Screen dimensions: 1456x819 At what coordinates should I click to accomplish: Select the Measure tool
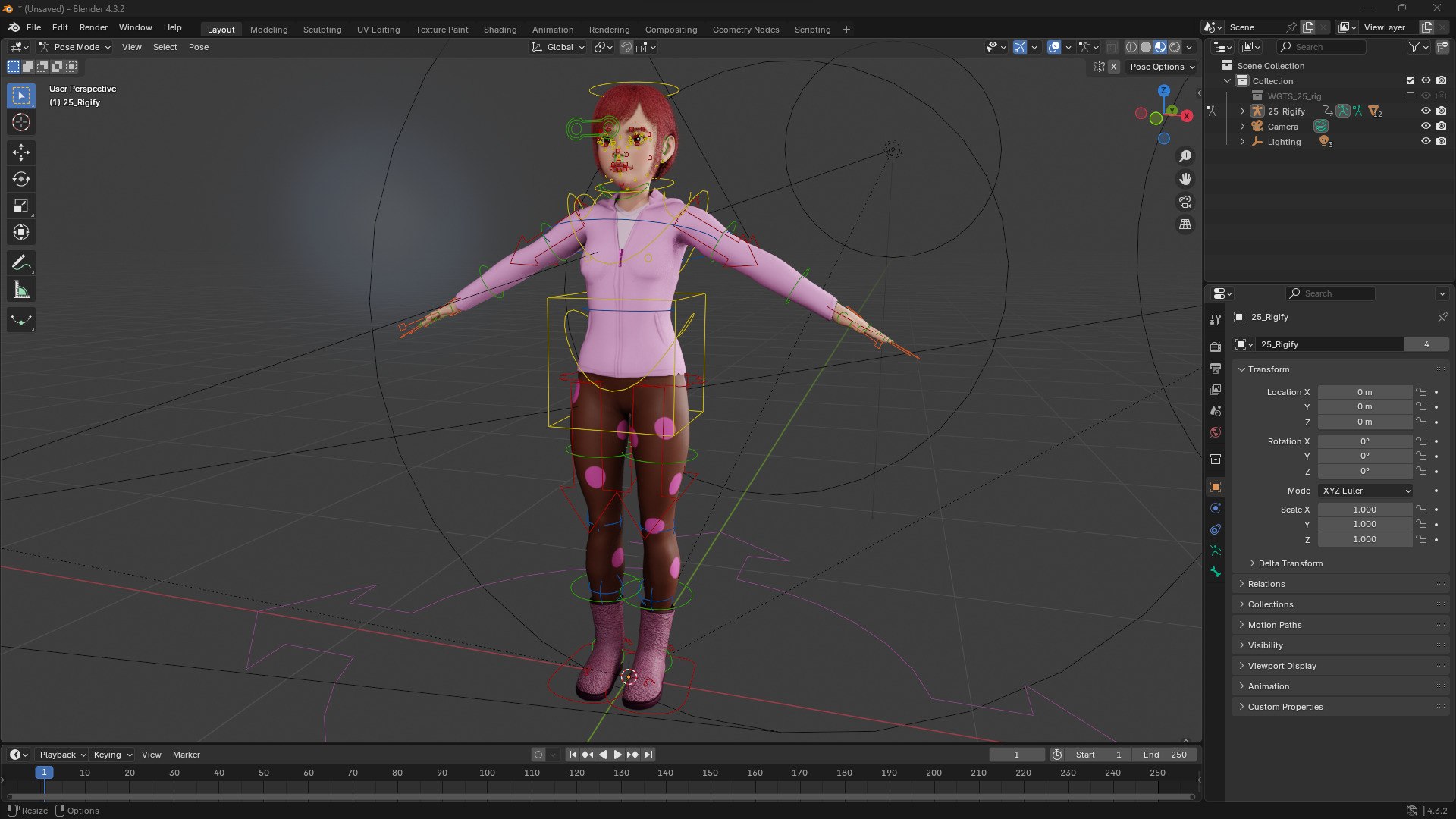coord(21,289)
